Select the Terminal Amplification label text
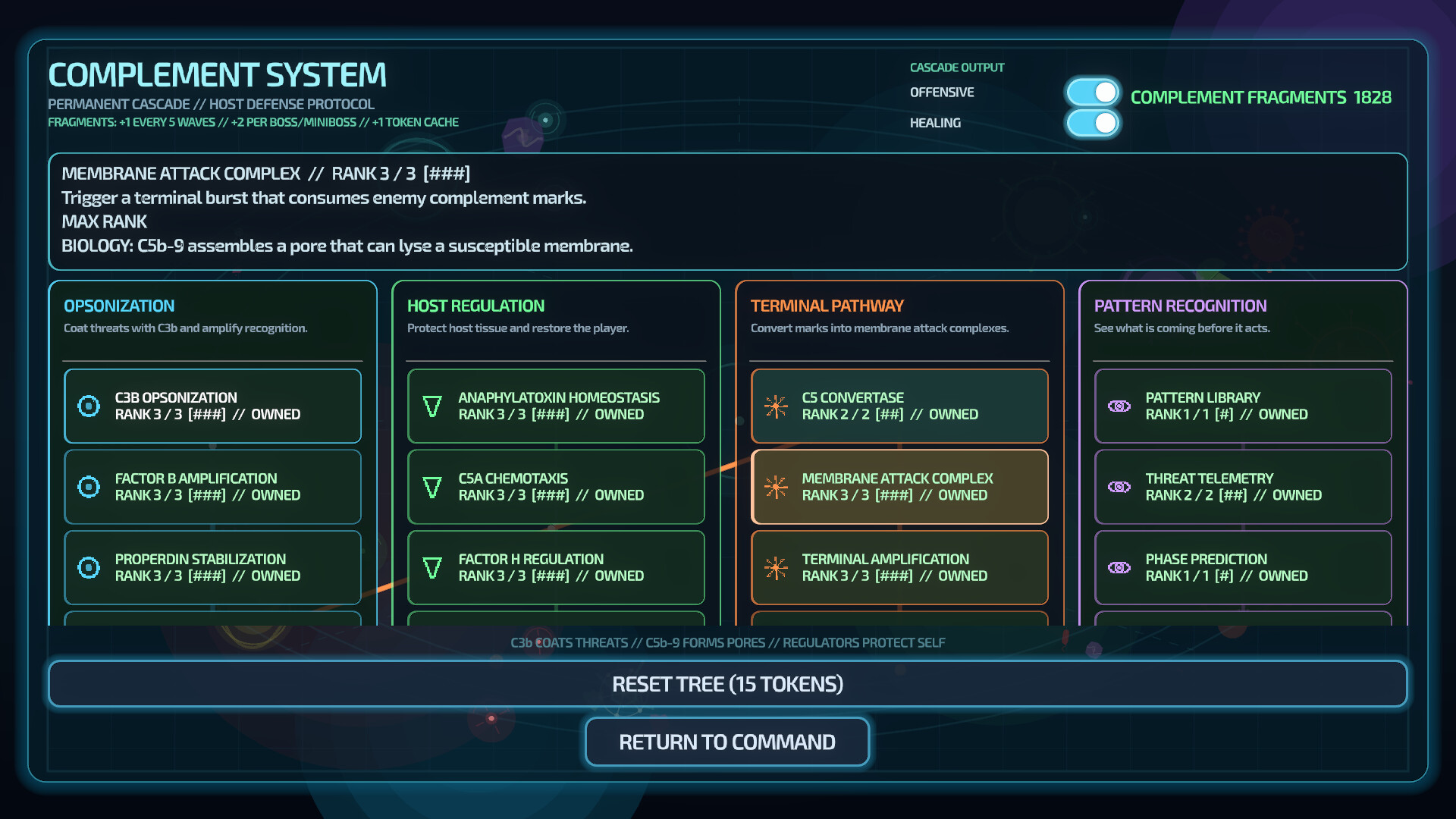 coord(885,559)
